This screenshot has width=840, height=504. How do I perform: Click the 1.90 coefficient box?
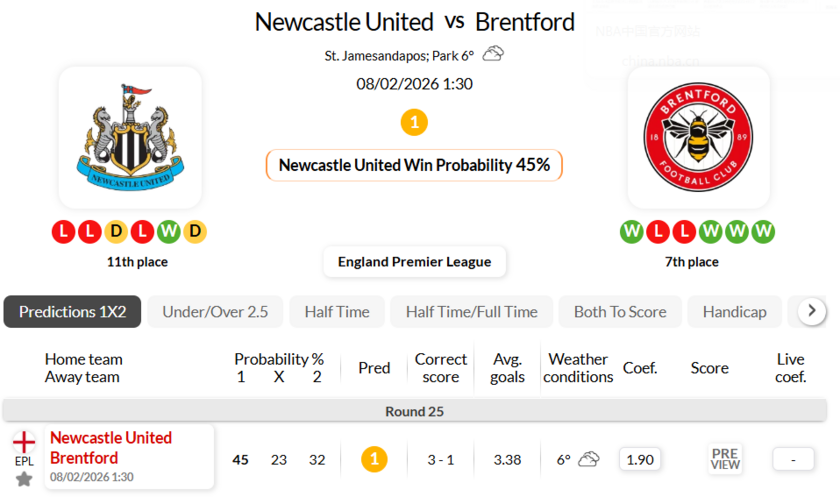pyautogui.click(x=639, y=459)
